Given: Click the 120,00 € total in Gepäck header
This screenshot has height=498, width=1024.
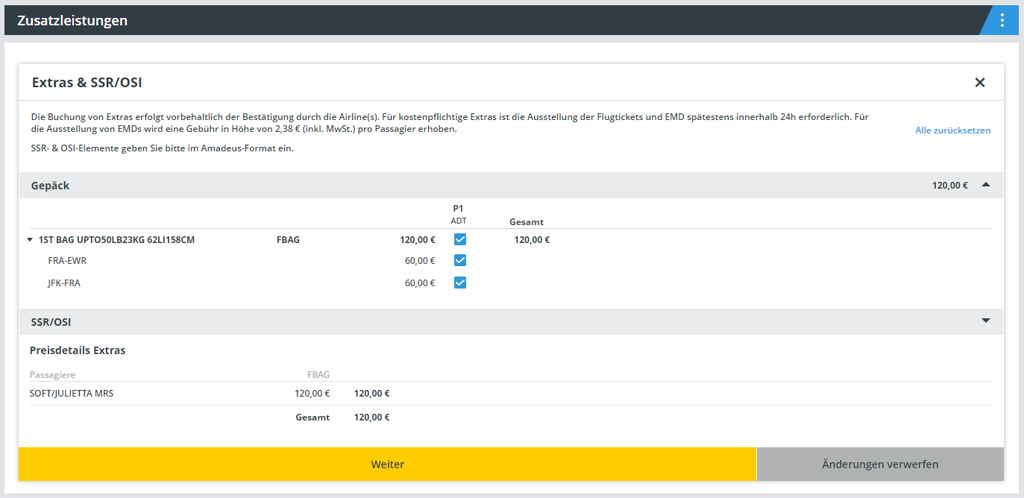Looking at the screenshot, I should pos(949,186).
